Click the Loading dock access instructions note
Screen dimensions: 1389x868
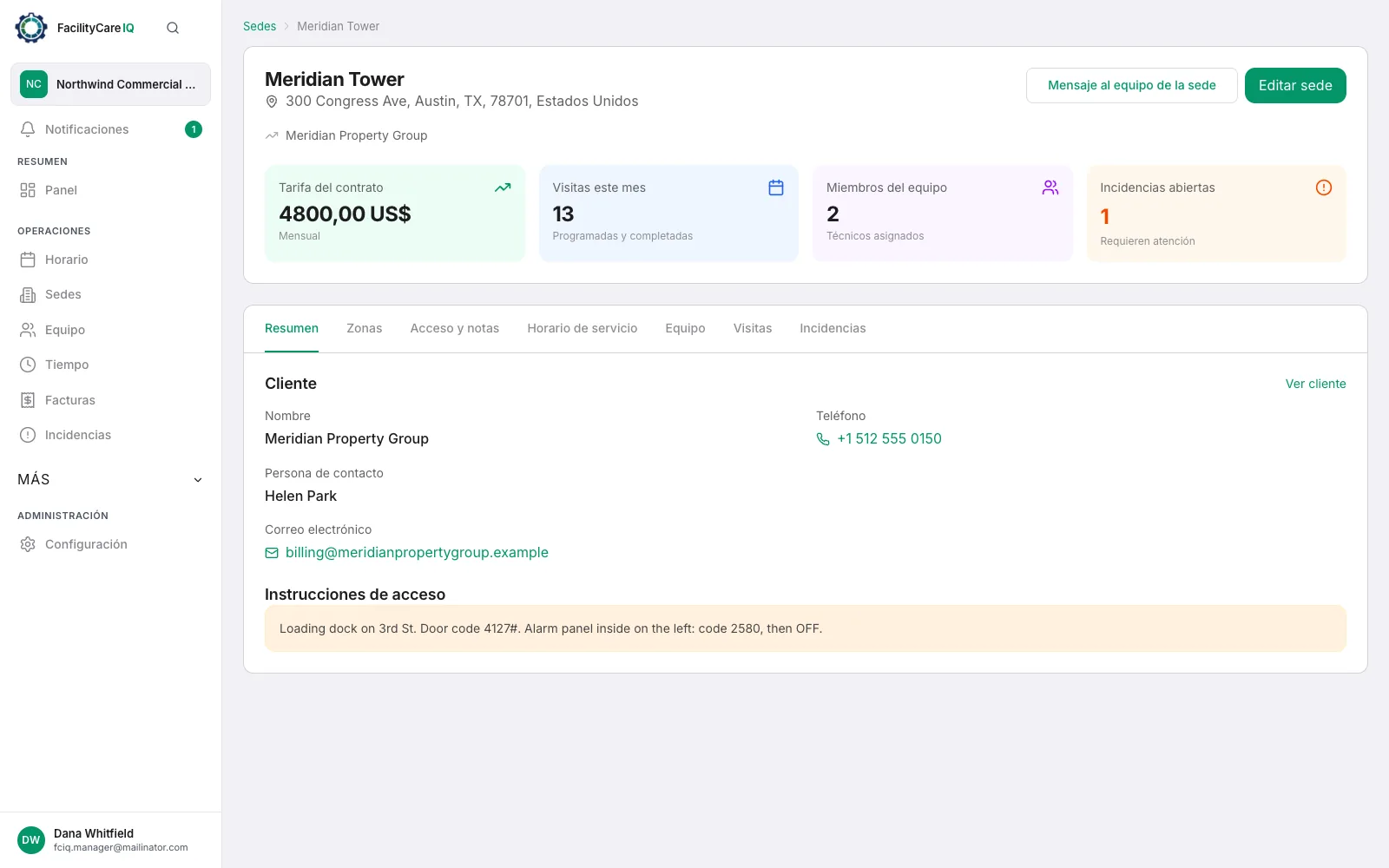[x=806, y=628]
